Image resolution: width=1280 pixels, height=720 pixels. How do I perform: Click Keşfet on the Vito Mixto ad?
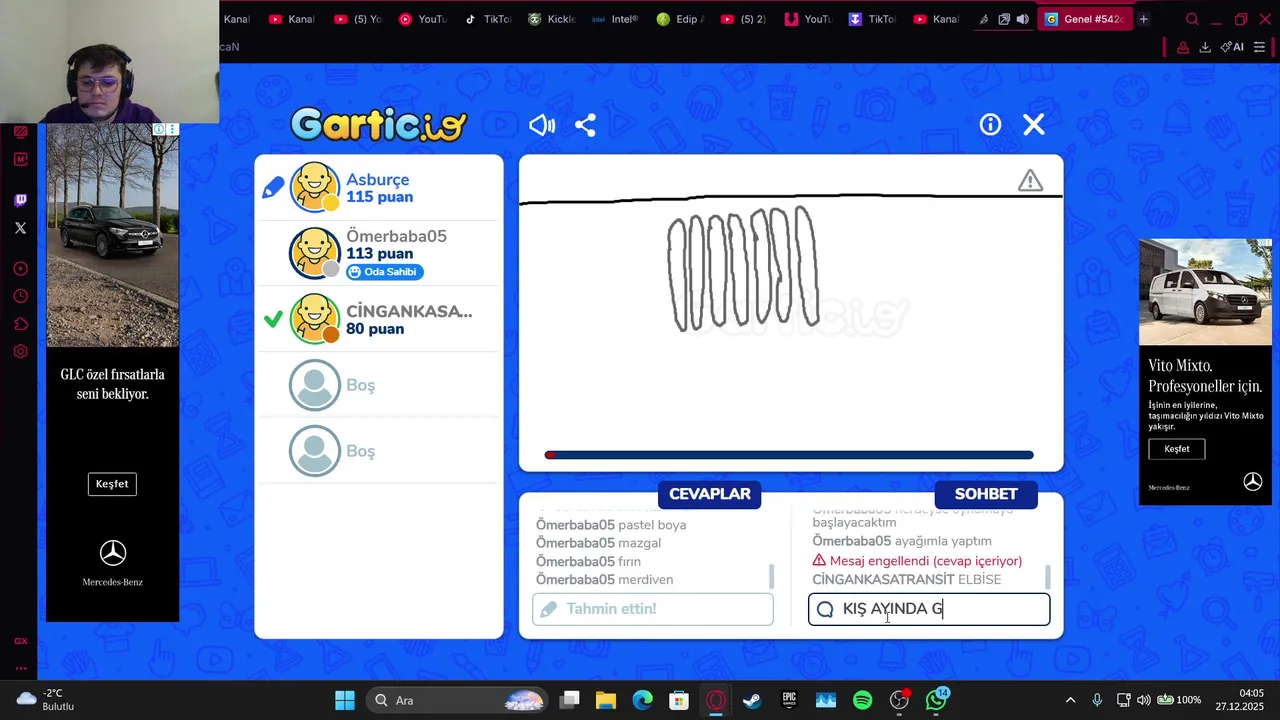[x=1177, y=449]
